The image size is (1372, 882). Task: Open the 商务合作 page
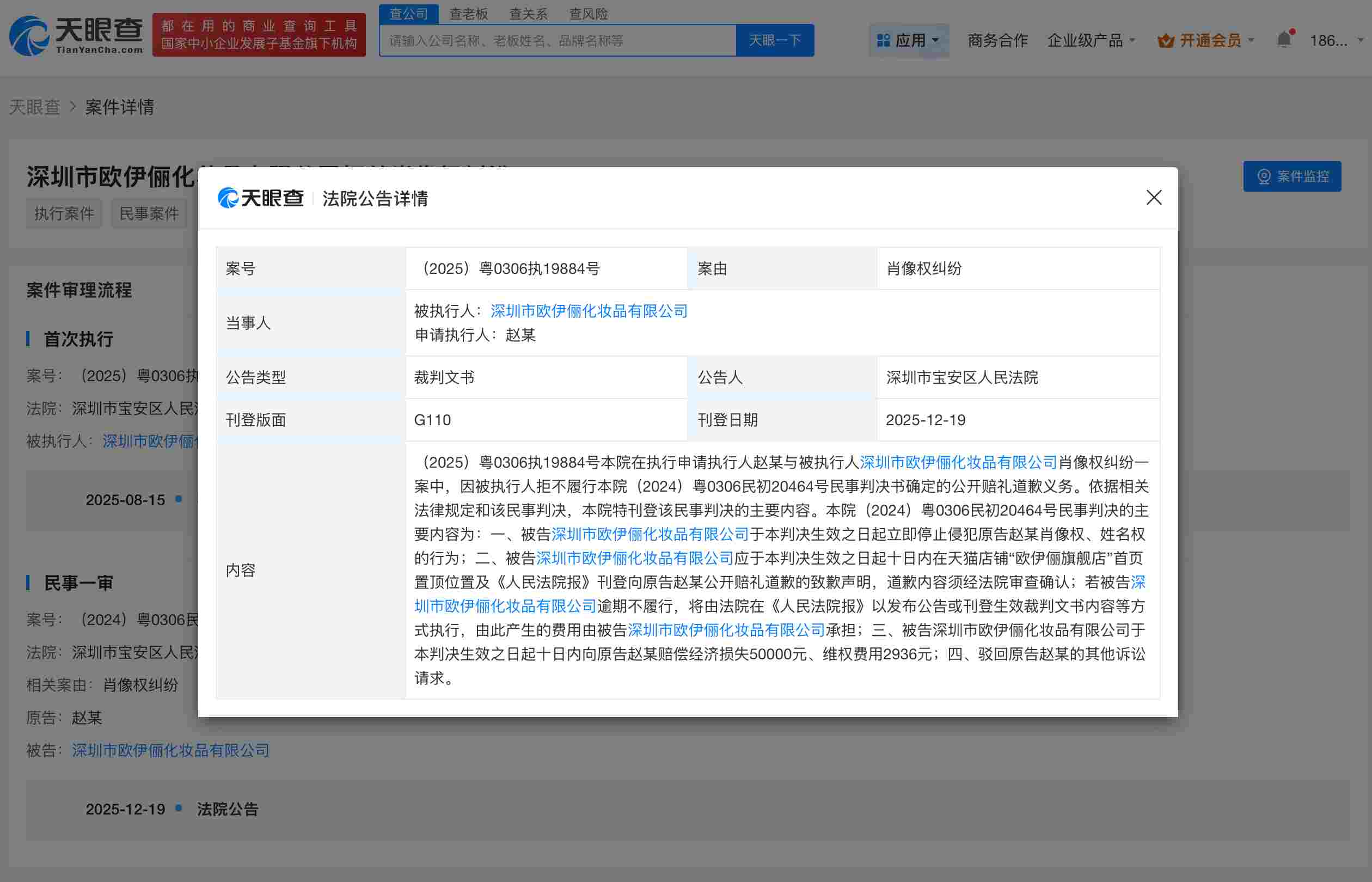tap(997, 40)
